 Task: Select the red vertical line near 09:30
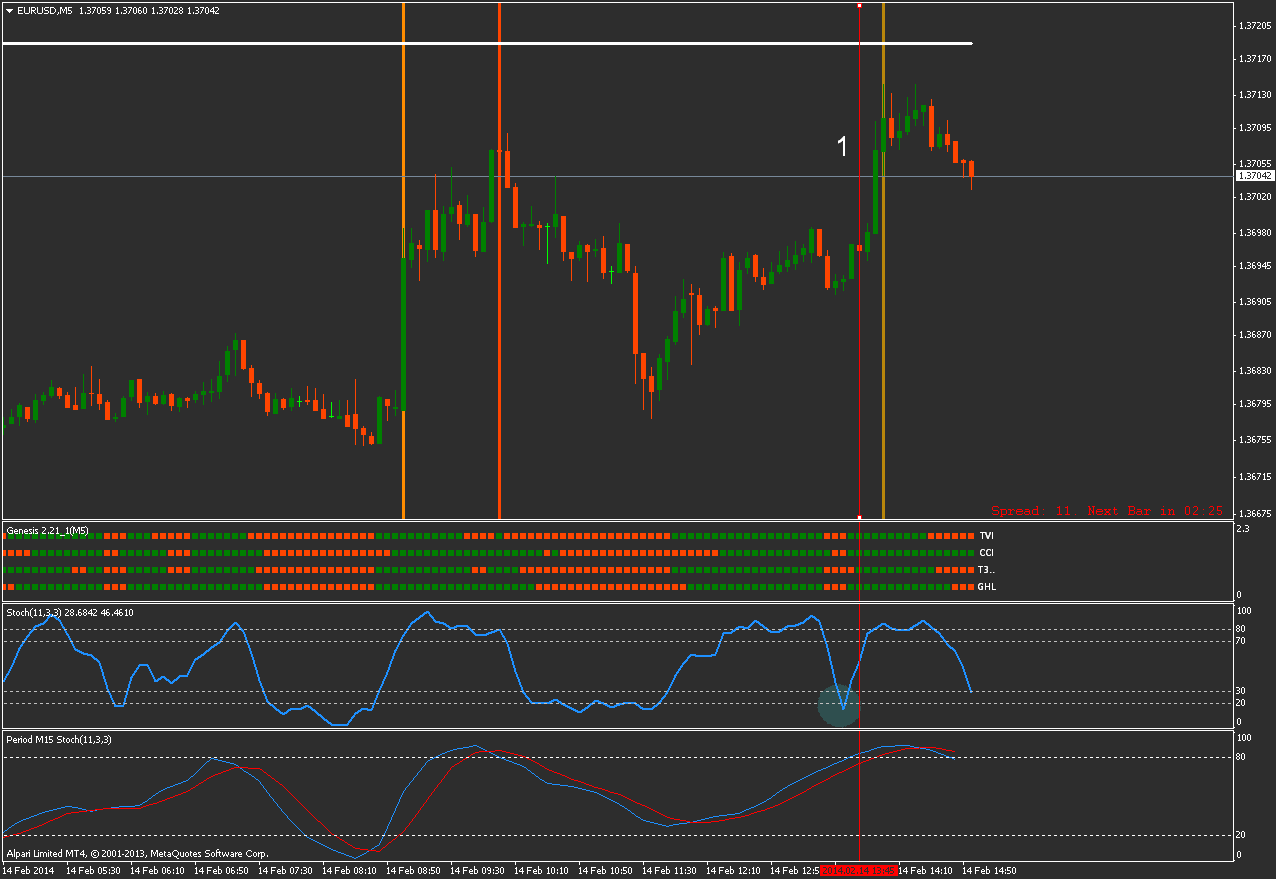pos(499,261)
